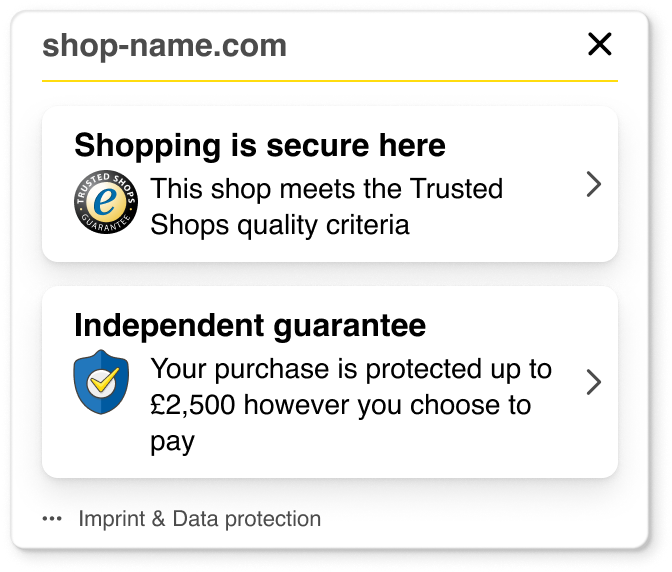Close the shop-name.com trust panel
Screen dimensions: 672x572
pos(599,44)
